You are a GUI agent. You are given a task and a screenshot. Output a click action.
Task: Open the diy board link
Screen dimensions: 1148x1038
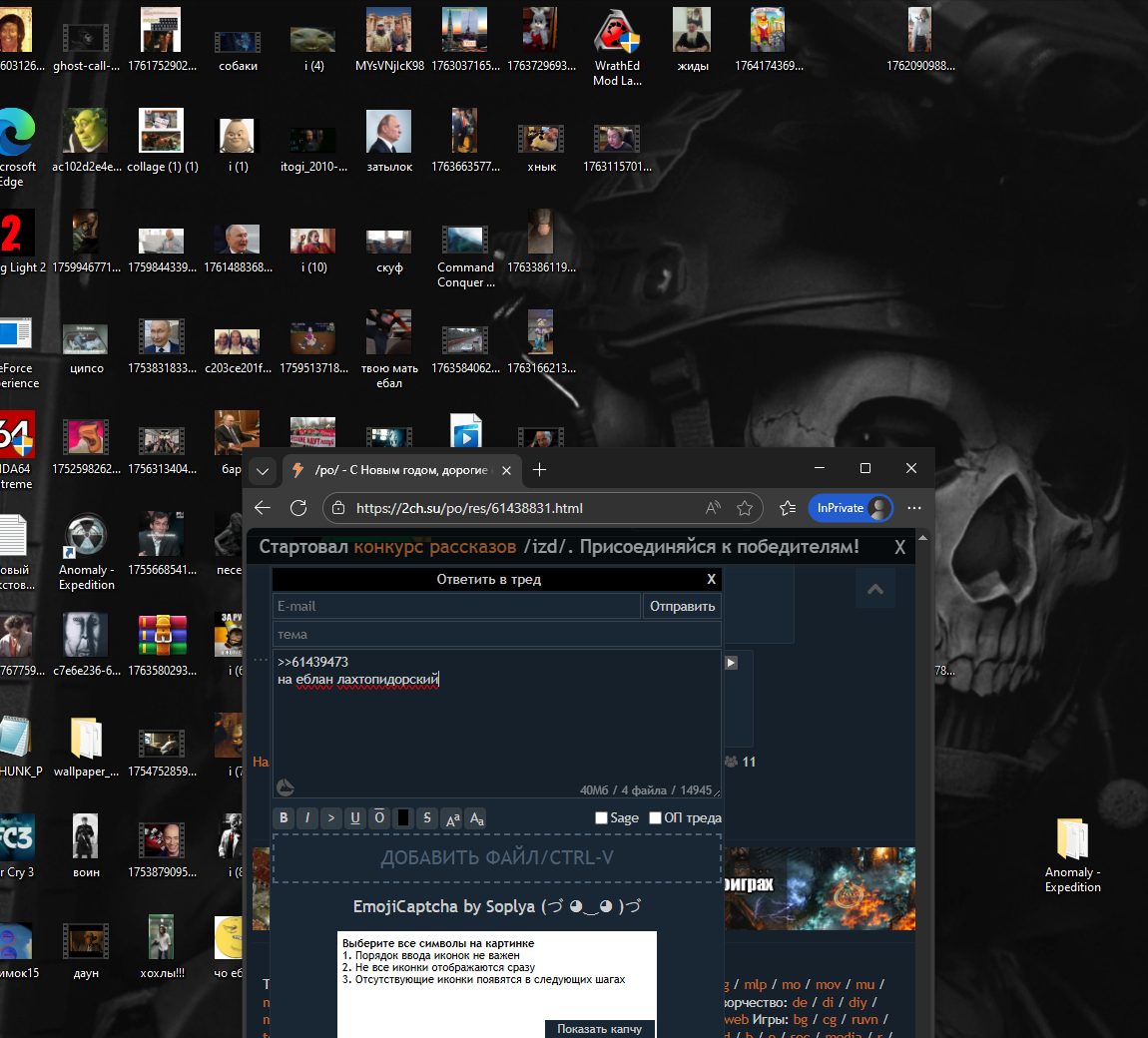tap(858, 1002)
